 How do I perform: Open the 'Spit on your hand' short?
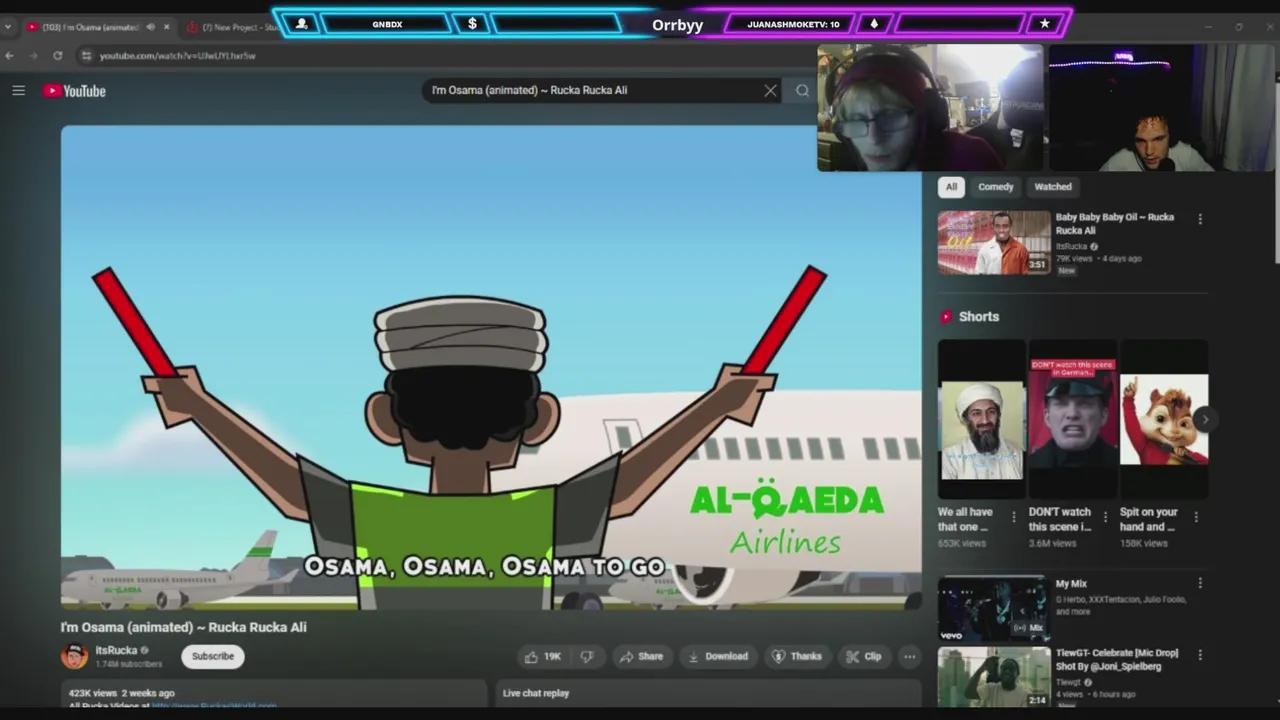point(1164,420)
